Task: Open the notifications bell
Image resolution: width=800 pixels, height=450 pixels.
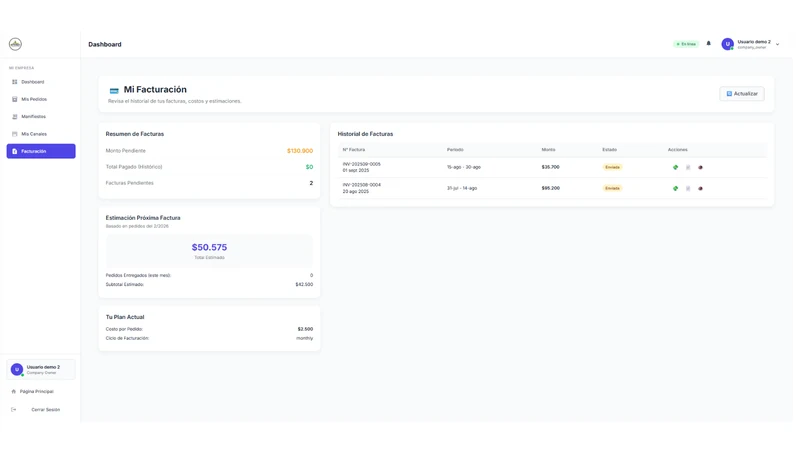Action: pos(708,43)
